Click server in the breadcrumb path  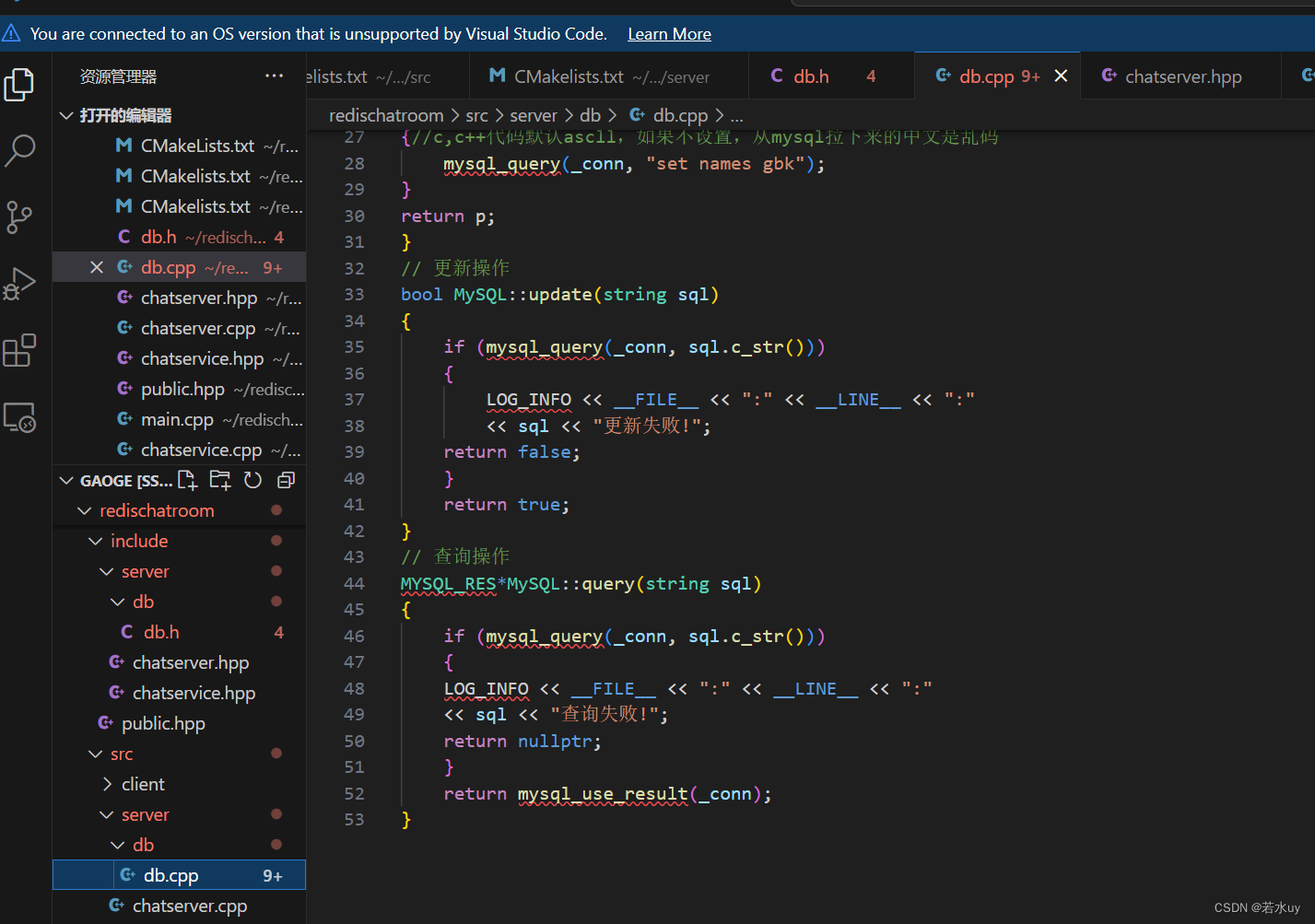point(534,115)
